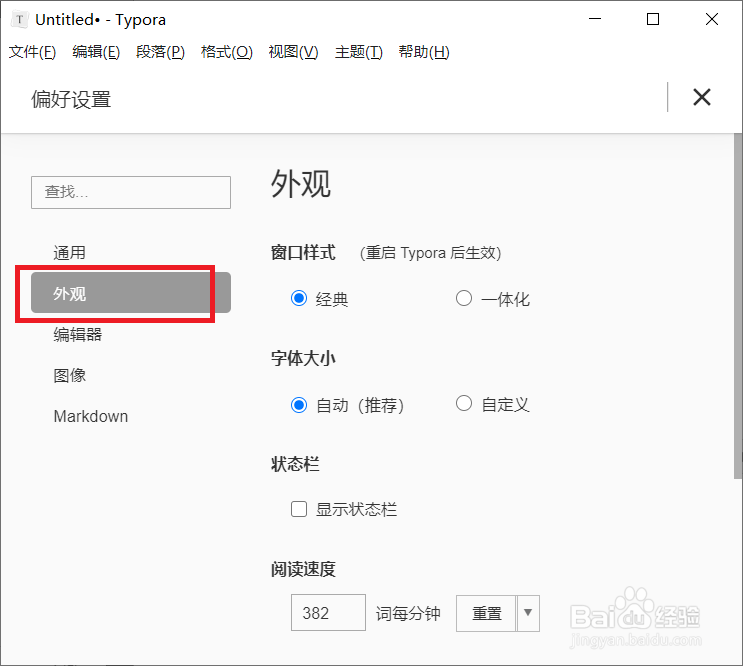The width and height of the screenshot is (743, 666).
Task: Select 自定义 font size radio
Action: (463, 404)
